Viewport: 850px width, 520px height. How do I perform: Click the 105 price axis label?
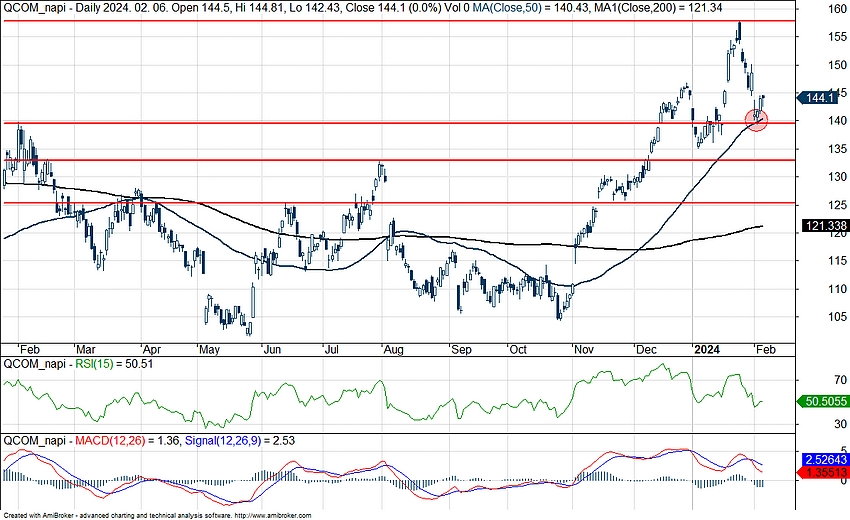(838, 317)
